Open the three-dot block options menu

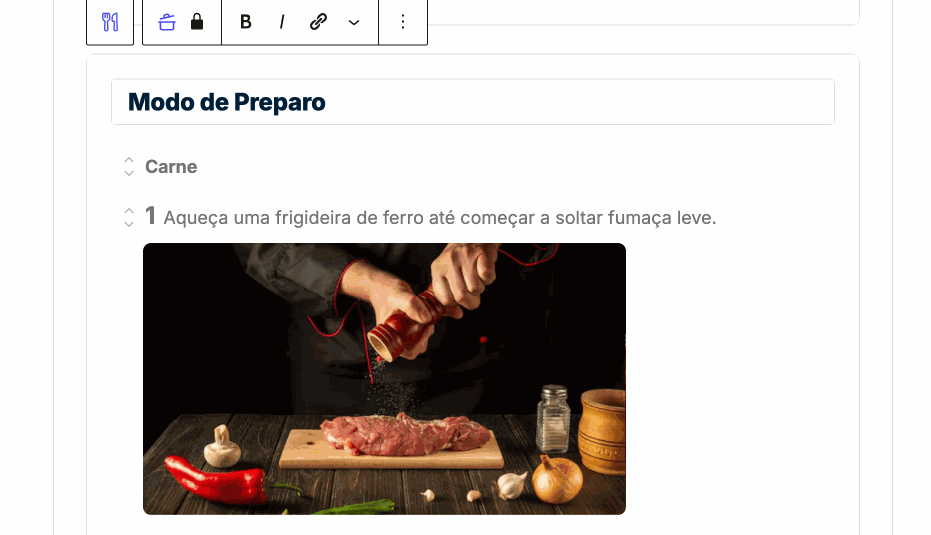tap(403, 22)
